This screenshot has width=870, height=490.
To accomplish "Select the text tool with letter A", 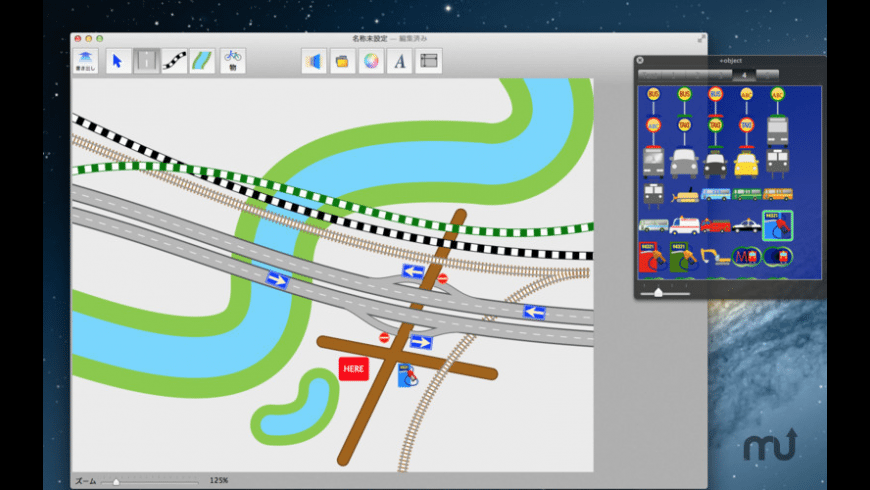I will tap(400, 61).
